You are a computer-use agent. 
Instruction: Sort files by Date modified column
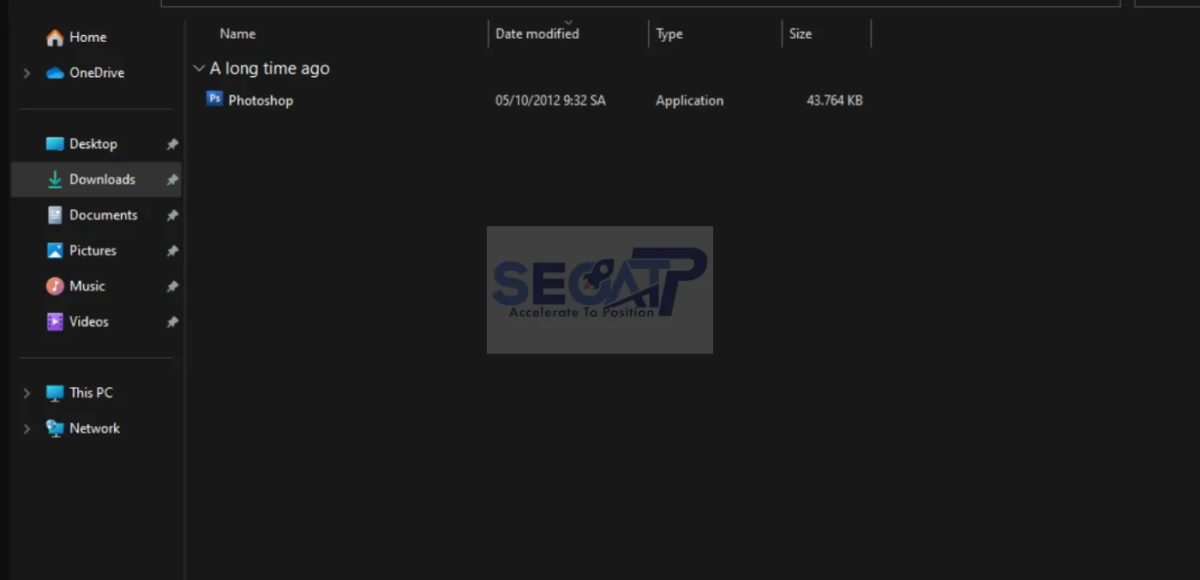tap(537, 34)
